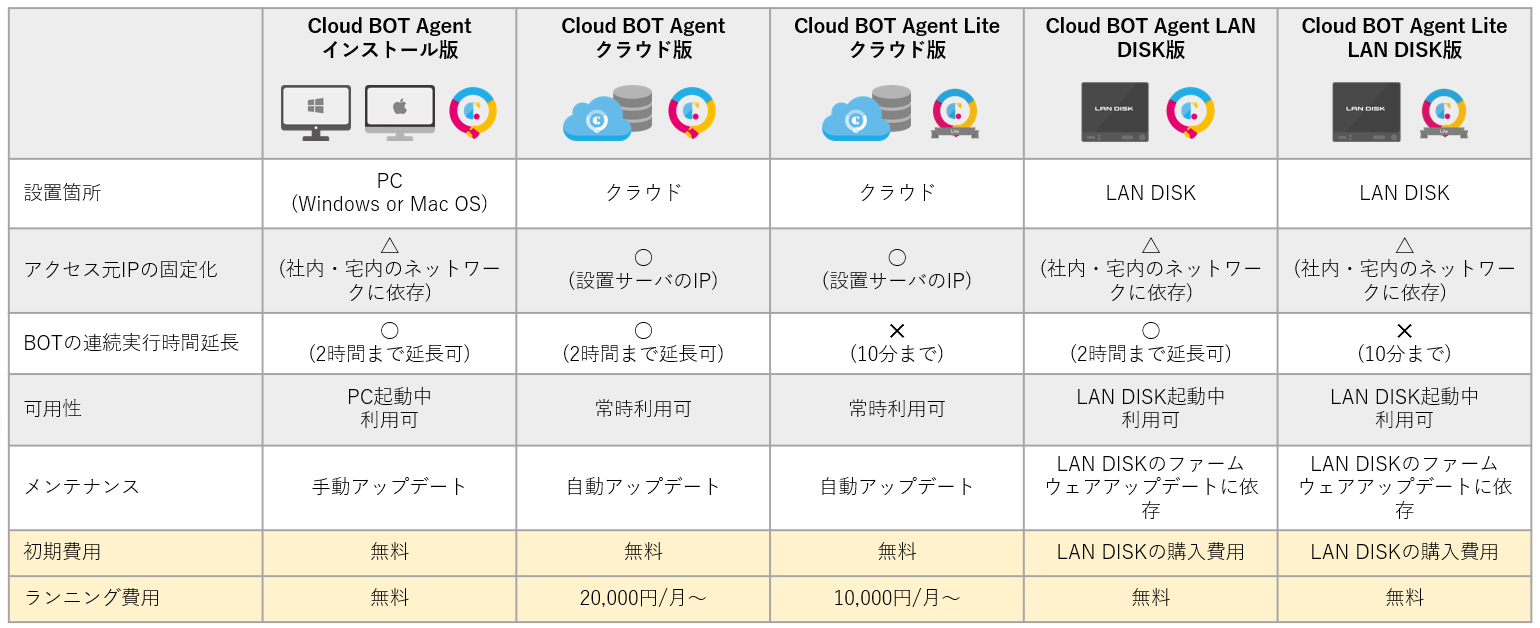Click the Lite badge logo under Lite LAN DISK版
Image resolution: width=1540 pixels, height=628 pixels.
(x=1443, y=114)
